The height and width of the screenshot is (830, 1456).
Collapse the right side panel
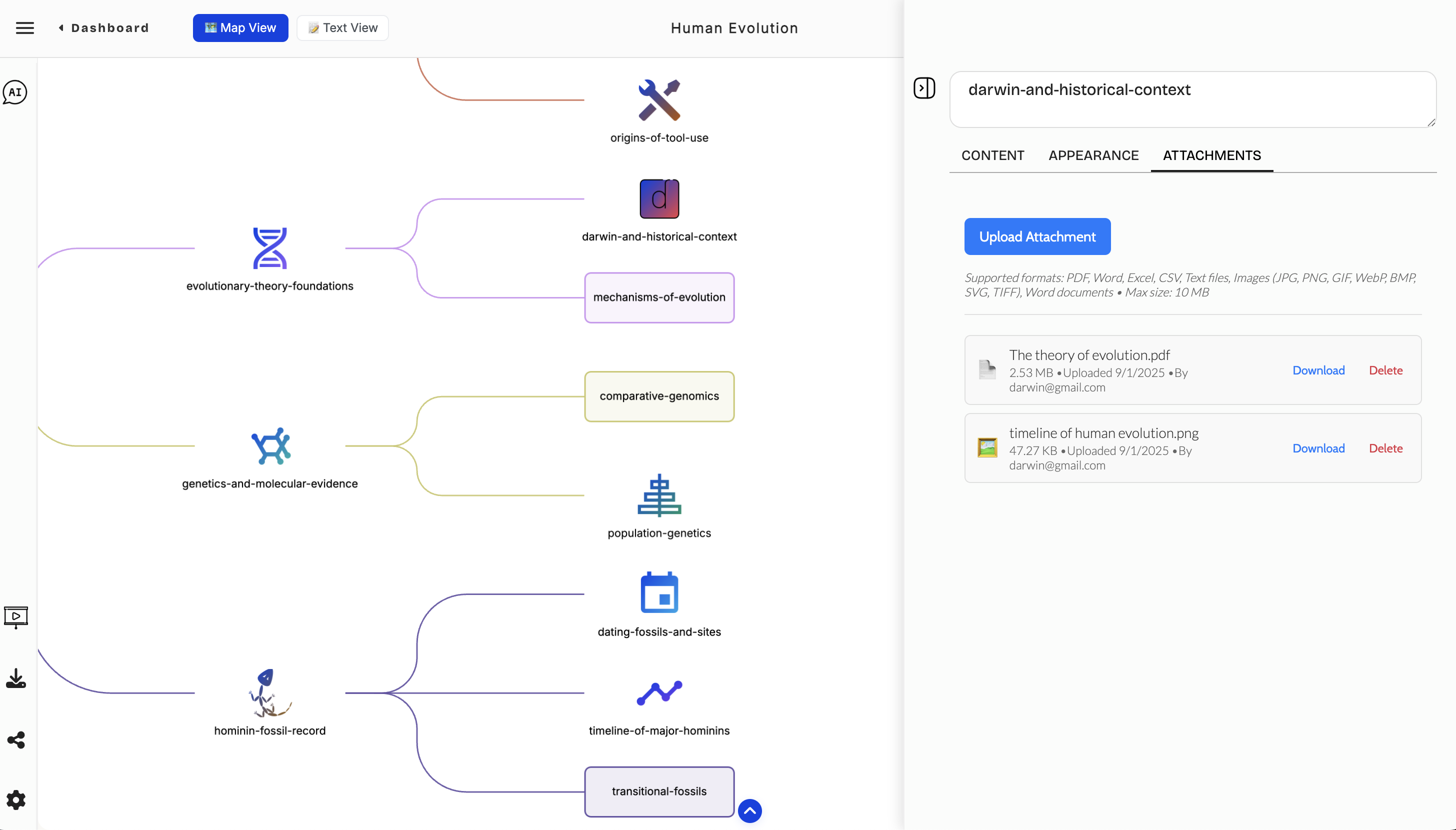pyautogui.click(x=923, y=88)
